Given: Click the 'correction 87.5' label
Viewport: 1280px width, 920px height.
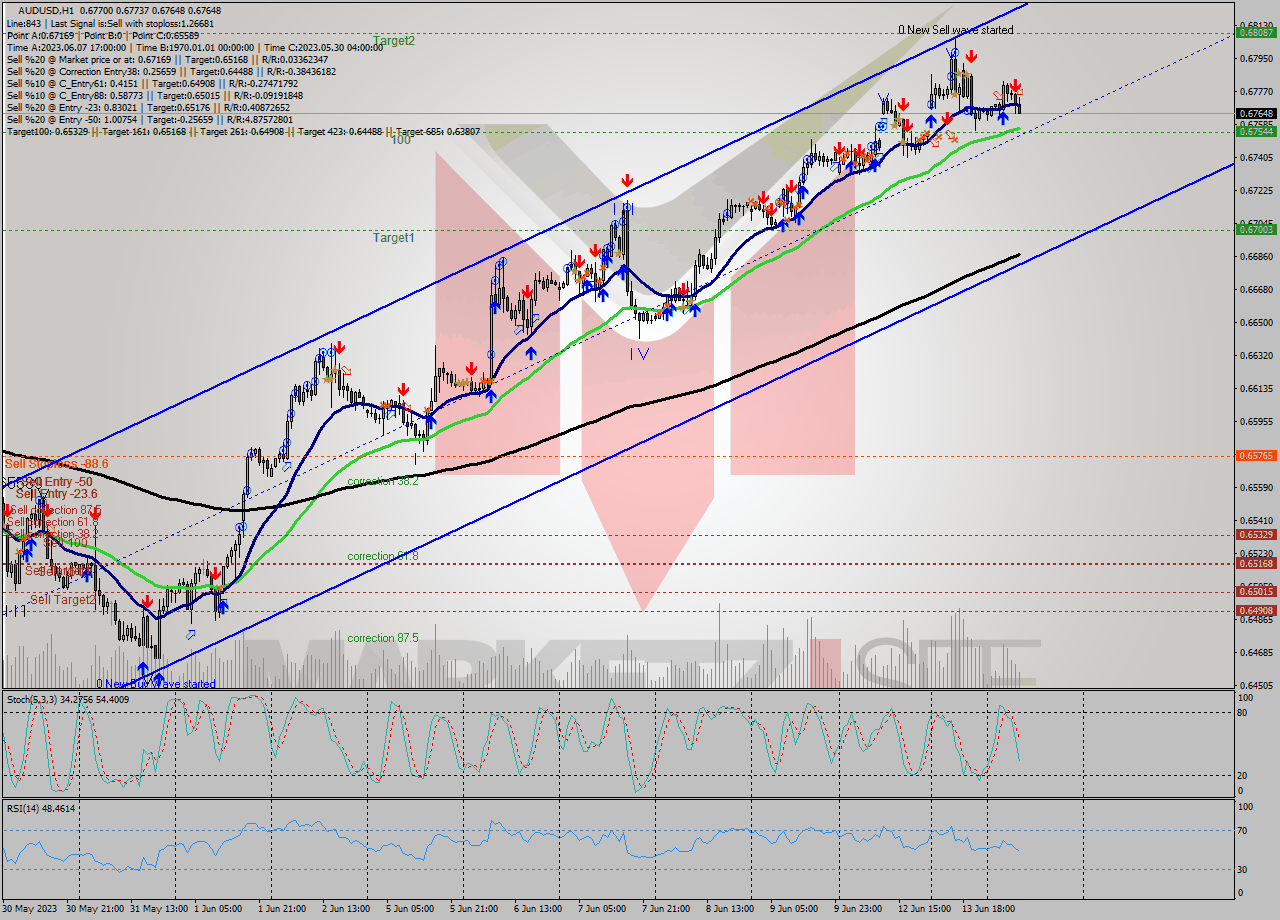Looking at the screenshot, I should pyautogui.click(x=383, y=638).
